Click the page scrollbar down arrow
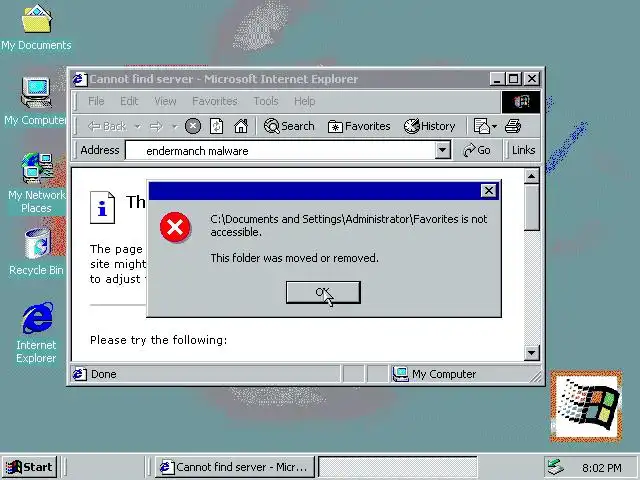This screenshot has width=640, height=480. point(531,353)
